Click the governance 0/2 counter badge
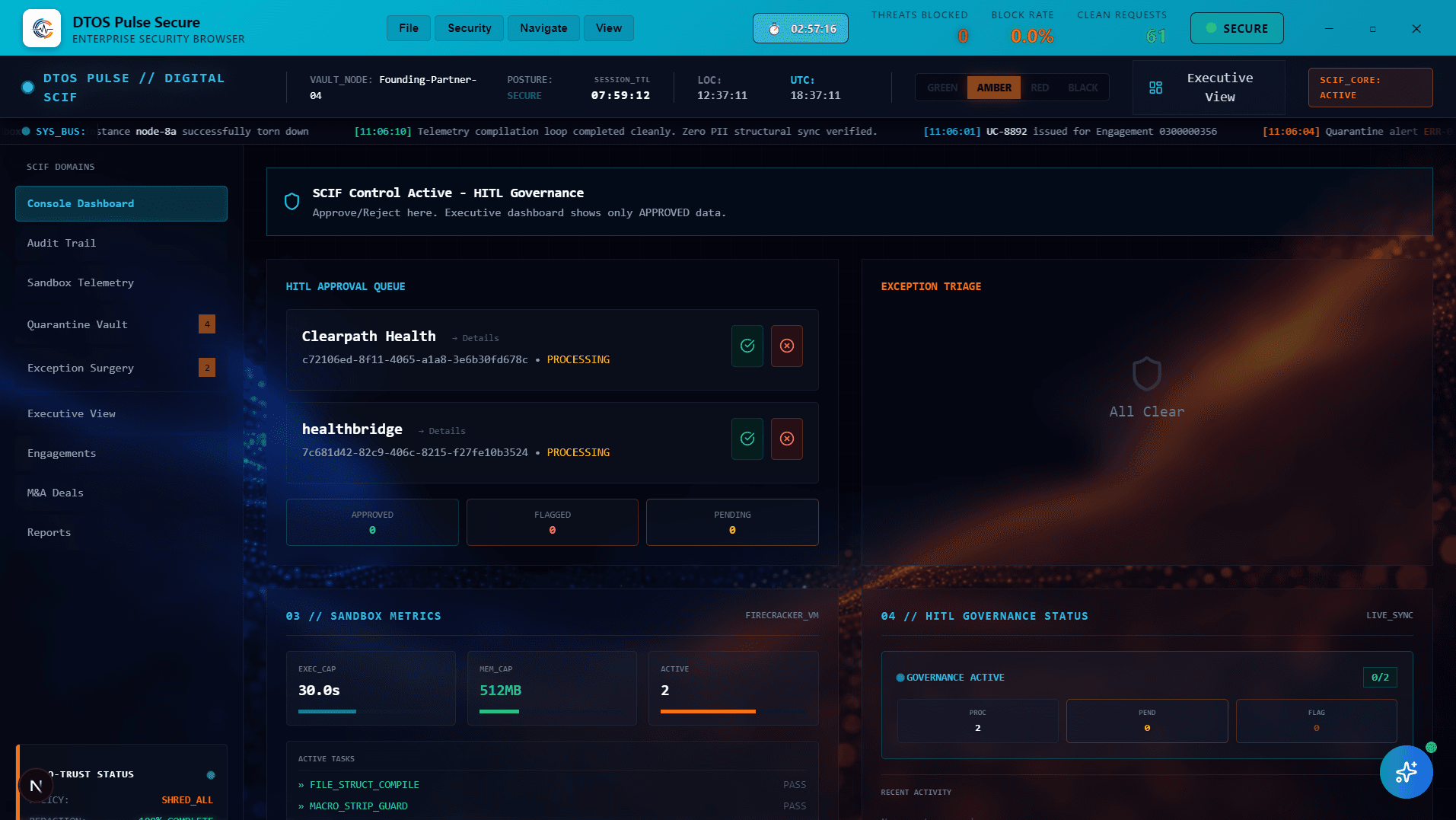 [x=1380, y=677]
